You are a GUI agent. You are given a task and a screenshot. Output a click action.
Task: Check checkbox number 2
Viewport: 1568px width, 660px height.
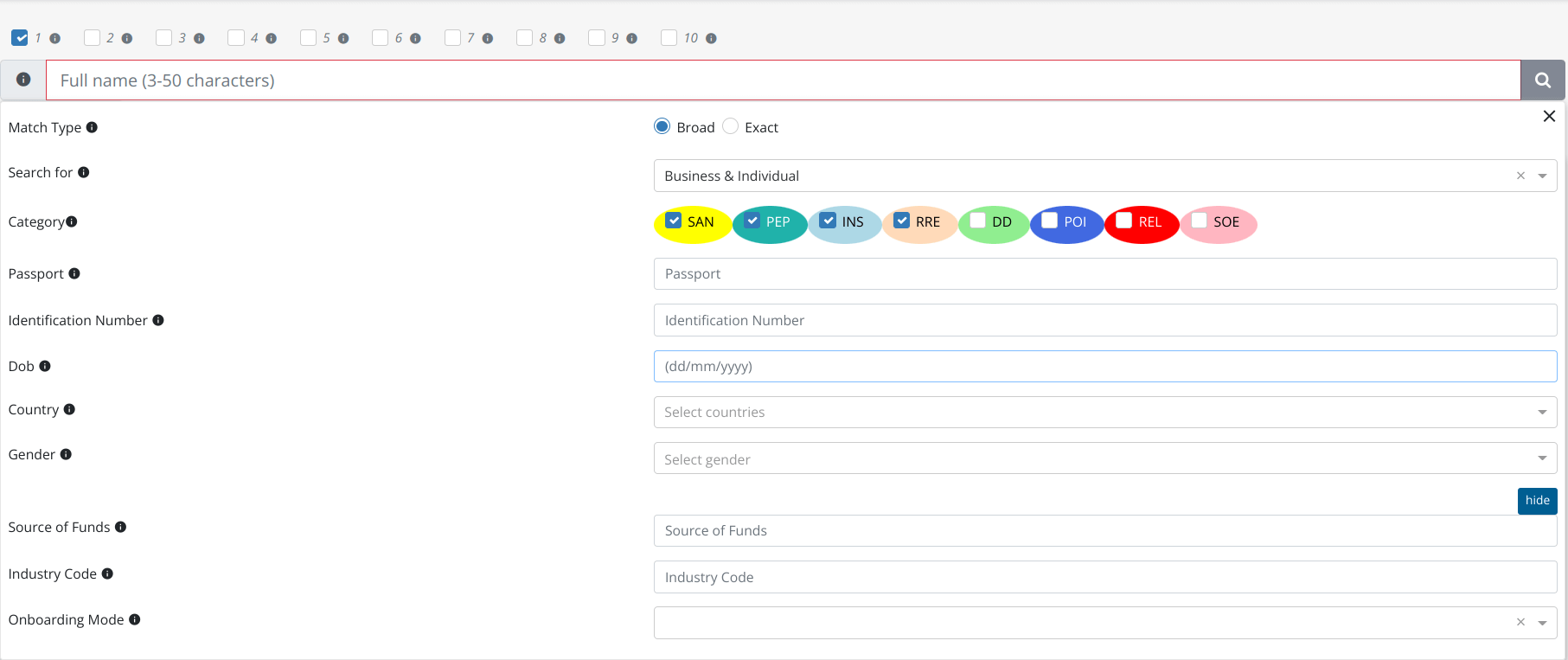click(92, 37)
